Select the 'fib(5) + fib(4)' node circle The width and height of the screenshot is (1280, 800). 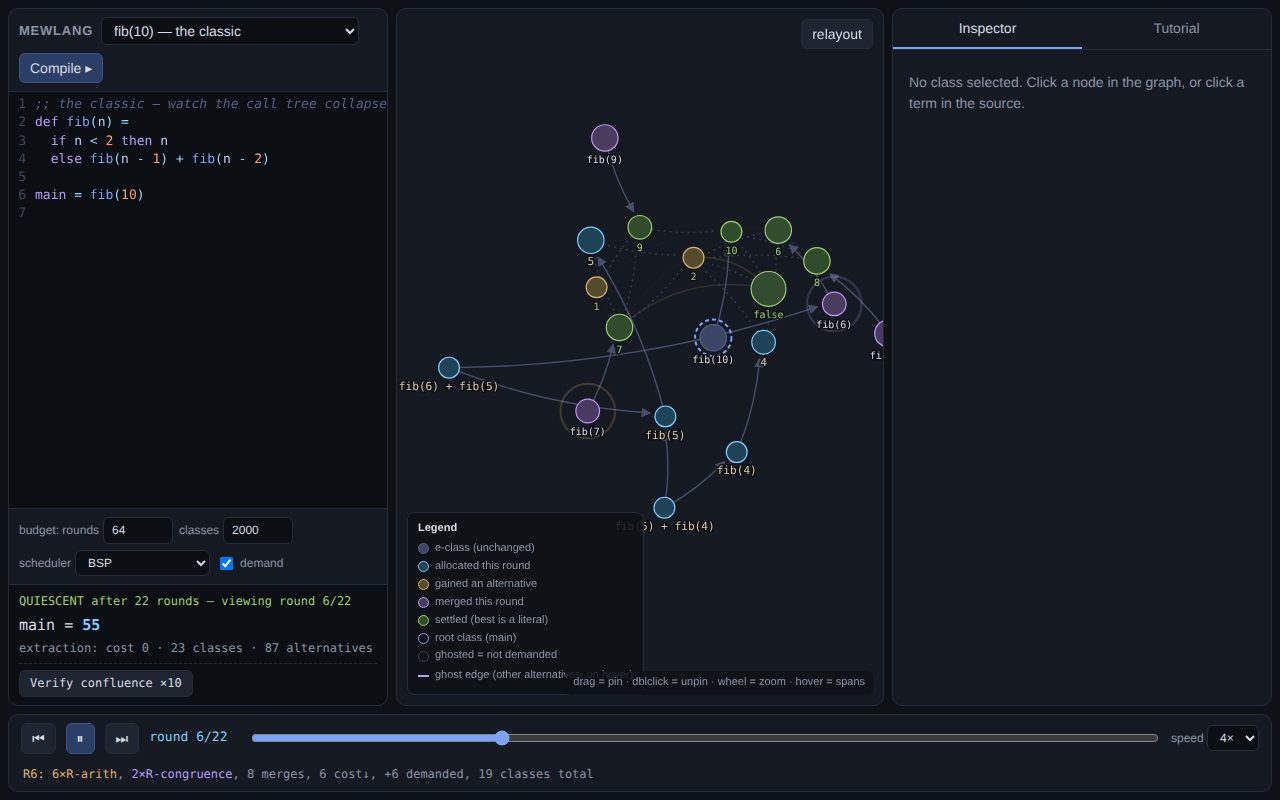pos(664,508)
